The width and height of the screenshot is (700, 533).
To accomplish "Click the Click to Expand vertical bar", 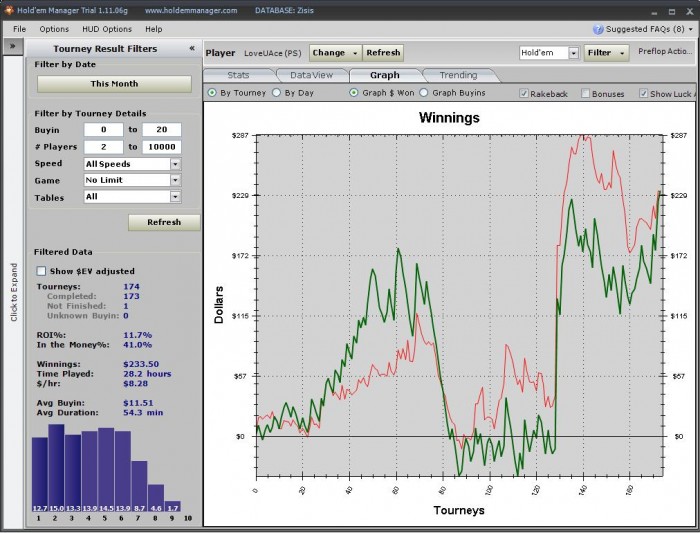I will click(x=13, y=290).
